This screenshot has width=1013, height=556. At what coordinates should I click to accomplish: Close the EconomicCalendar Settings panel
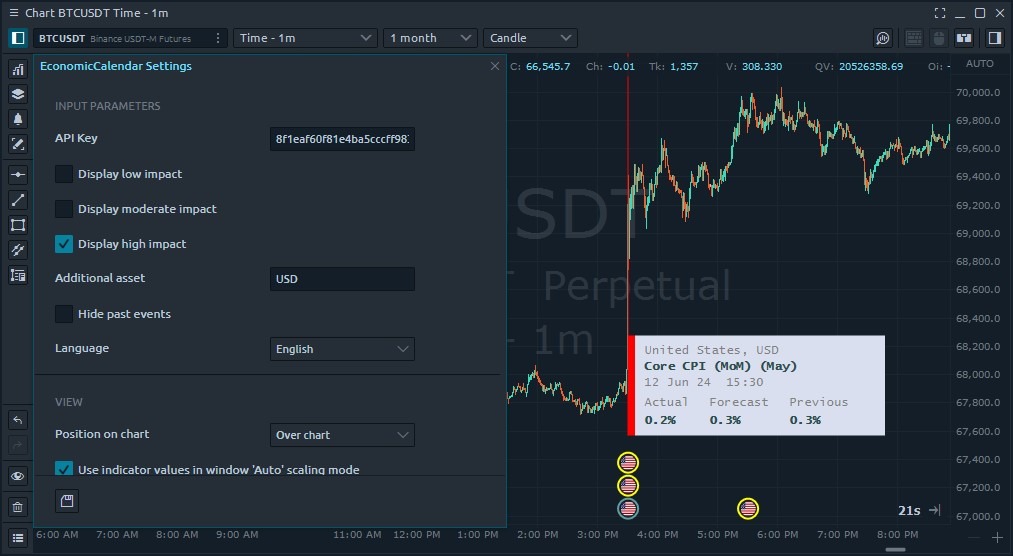[495, 66]
